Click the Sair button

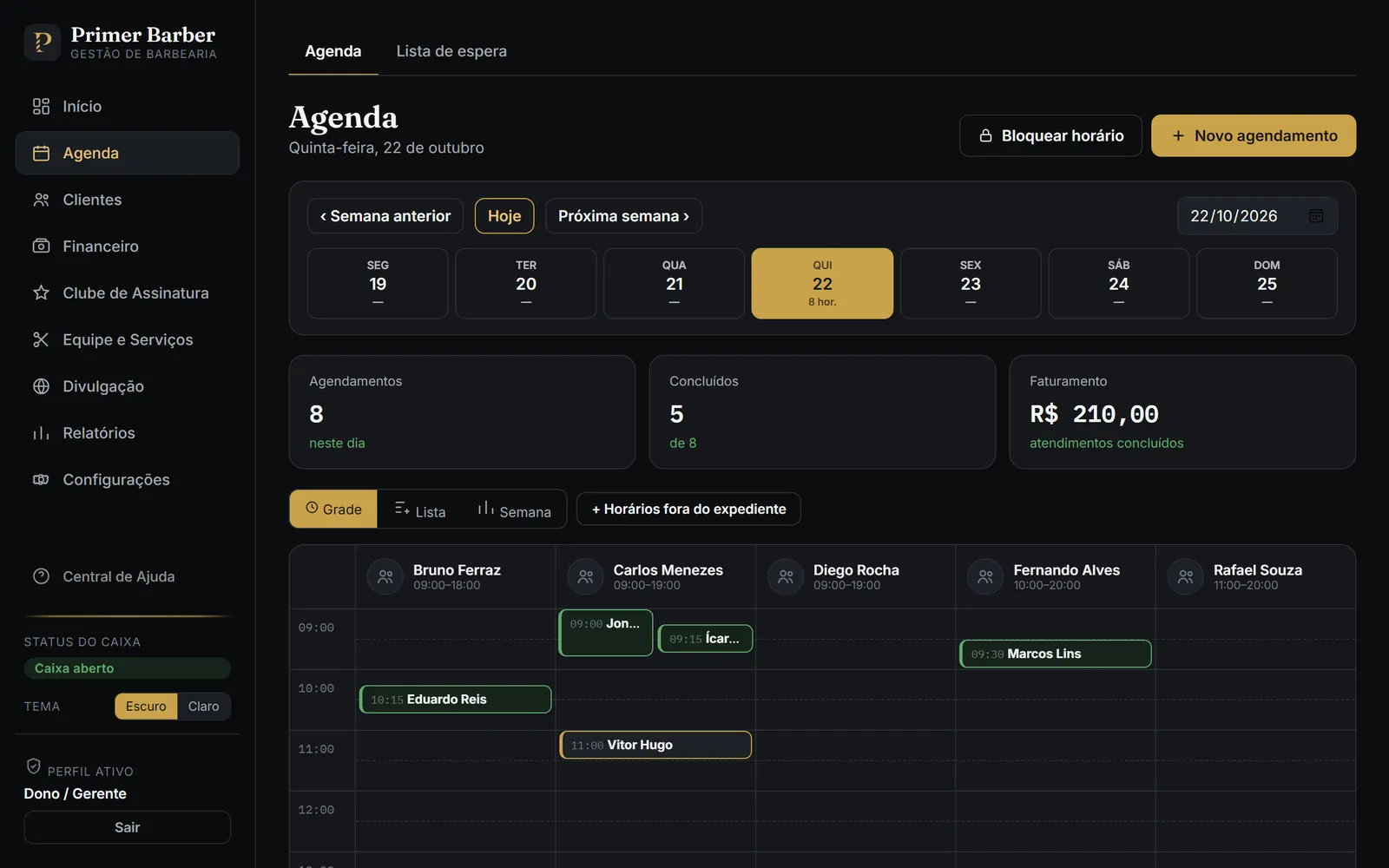click(127, 827)
